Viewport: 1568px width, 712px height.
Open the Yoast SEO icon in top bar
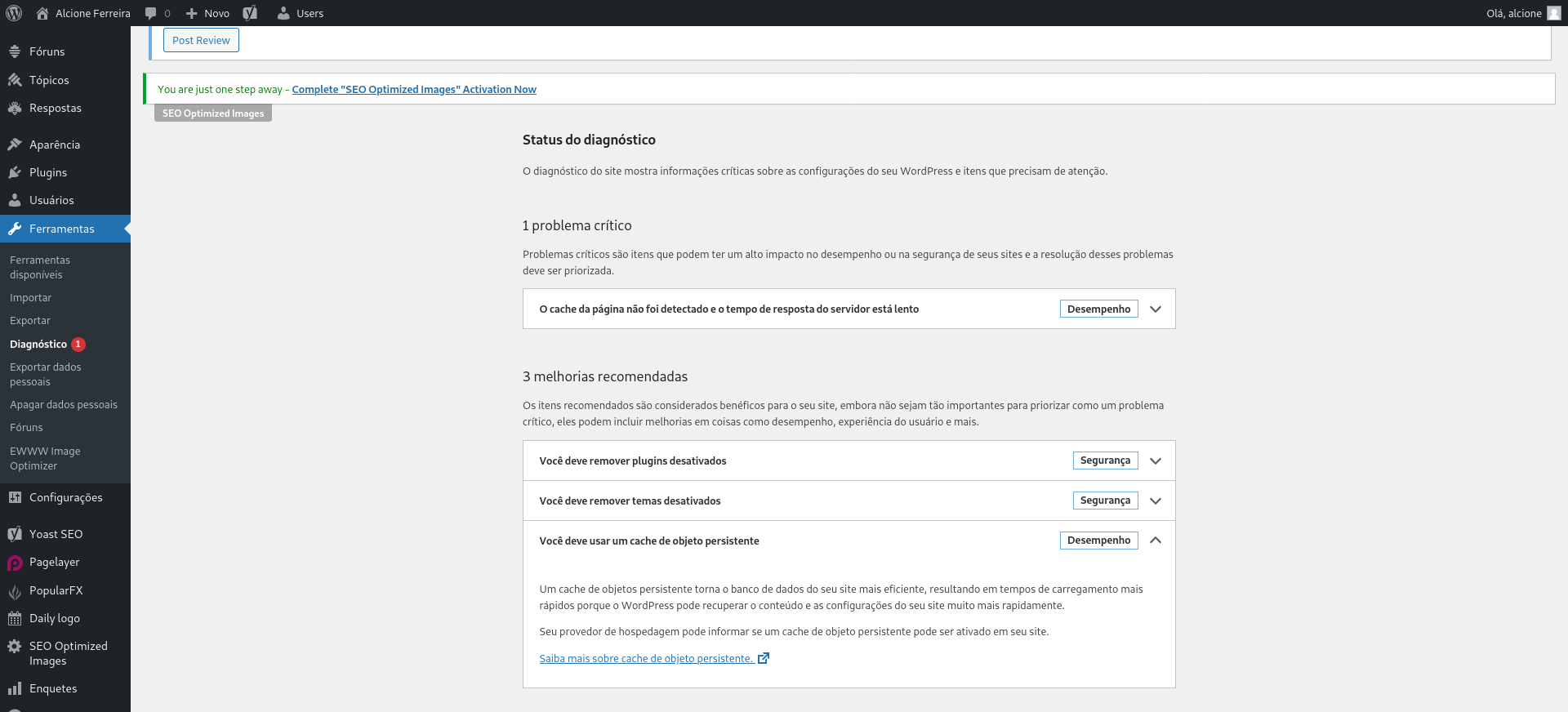point(250,13)
